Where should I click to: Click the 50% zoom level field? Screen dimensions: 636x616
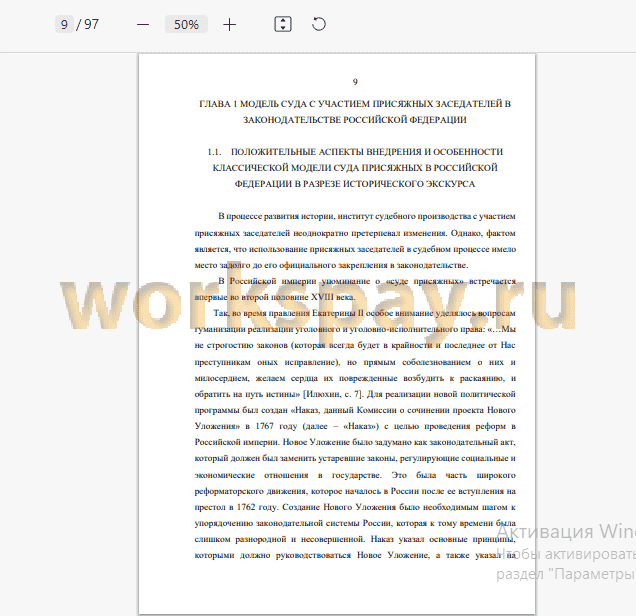click(186, 24)
